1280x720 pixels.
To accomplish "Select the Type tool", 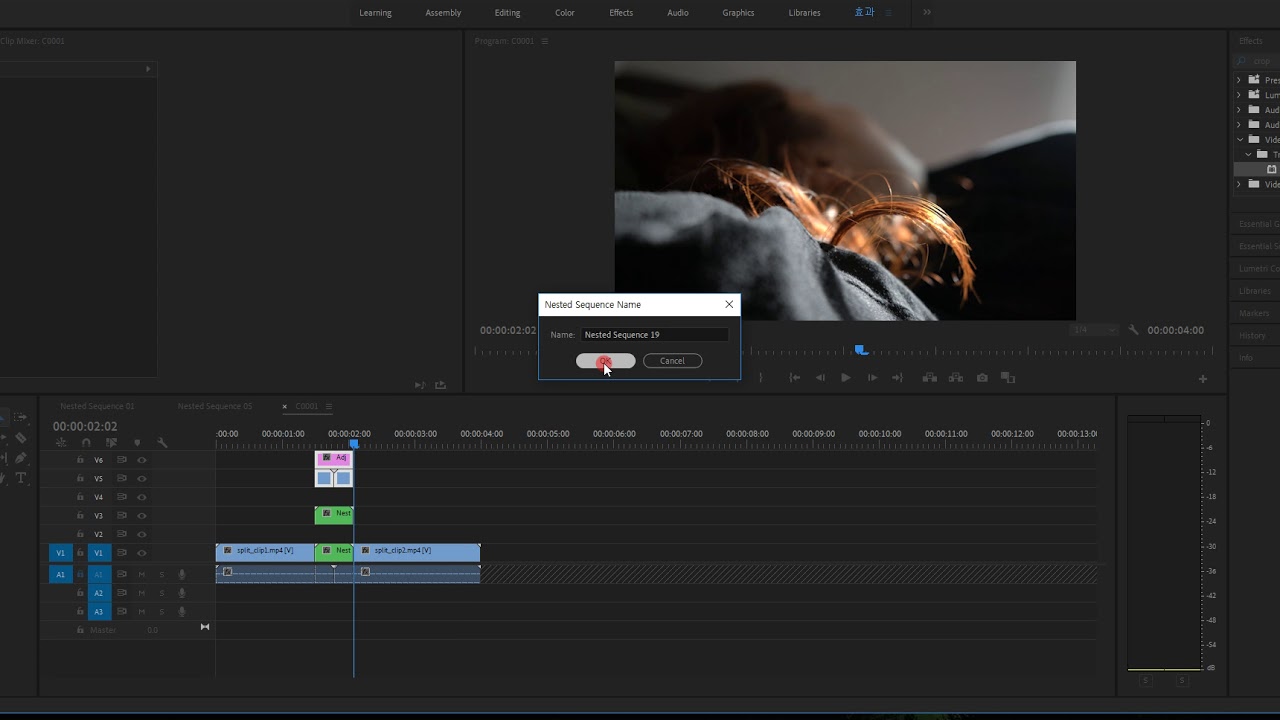I will pyautogui.click(x=21, y=478).
